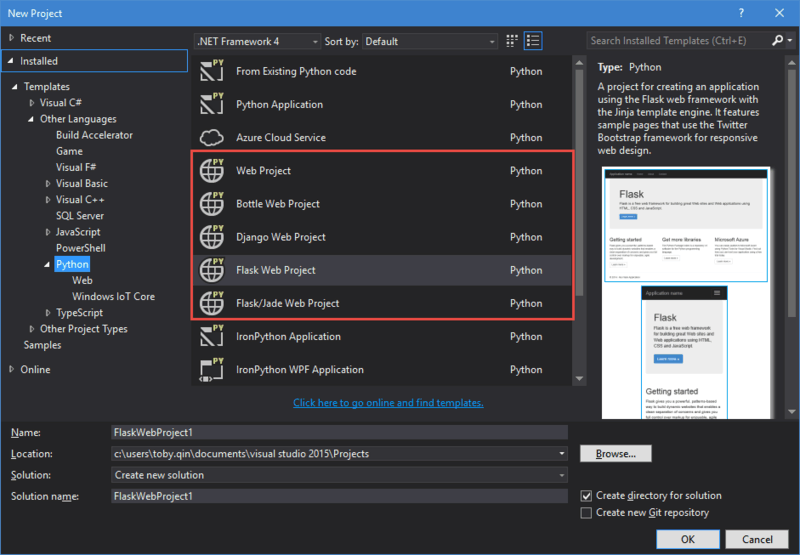Select the IronPython WPF Application icon
The width and height of the screenshot is (800, 555).
[212, 369]
